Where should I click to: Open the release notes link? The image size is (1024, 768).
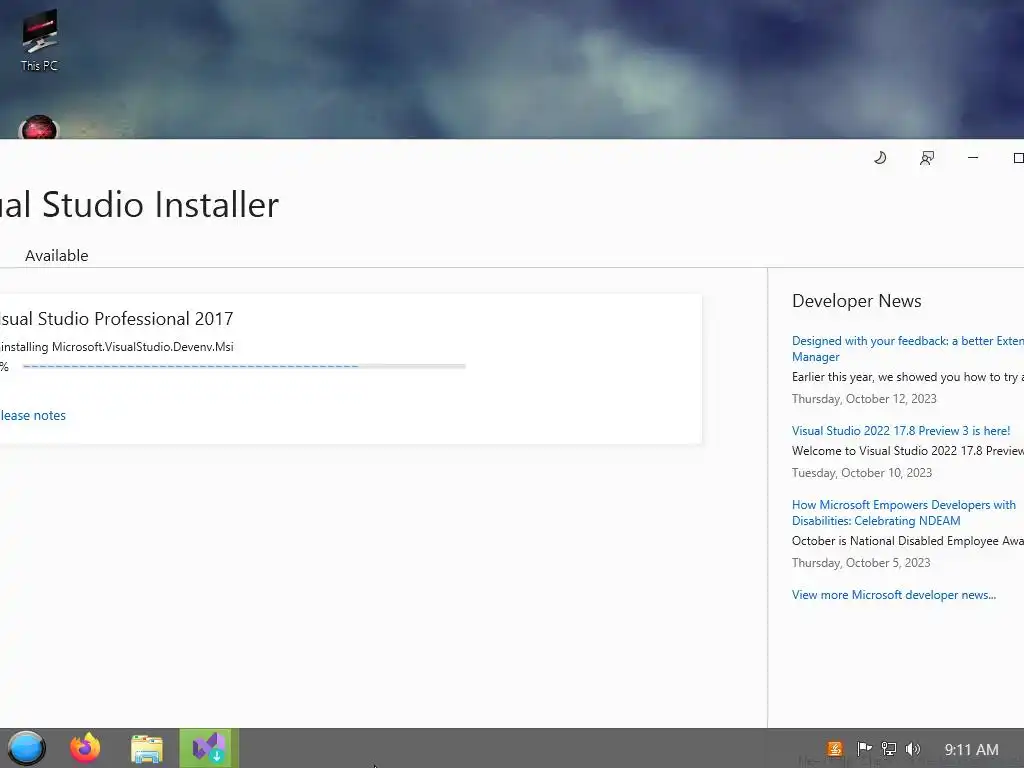(x=33, y=415)
